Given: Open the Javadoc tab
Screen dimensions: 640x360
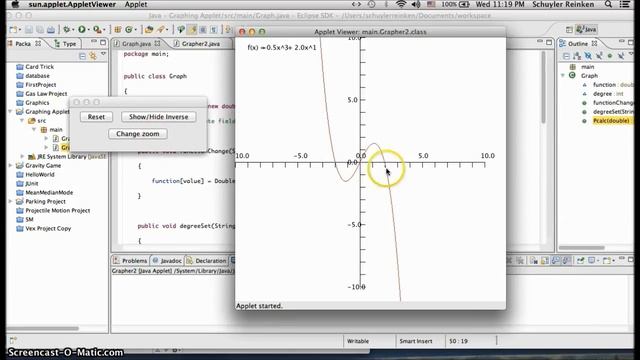Looking at the screenshot, I should 167,260.
